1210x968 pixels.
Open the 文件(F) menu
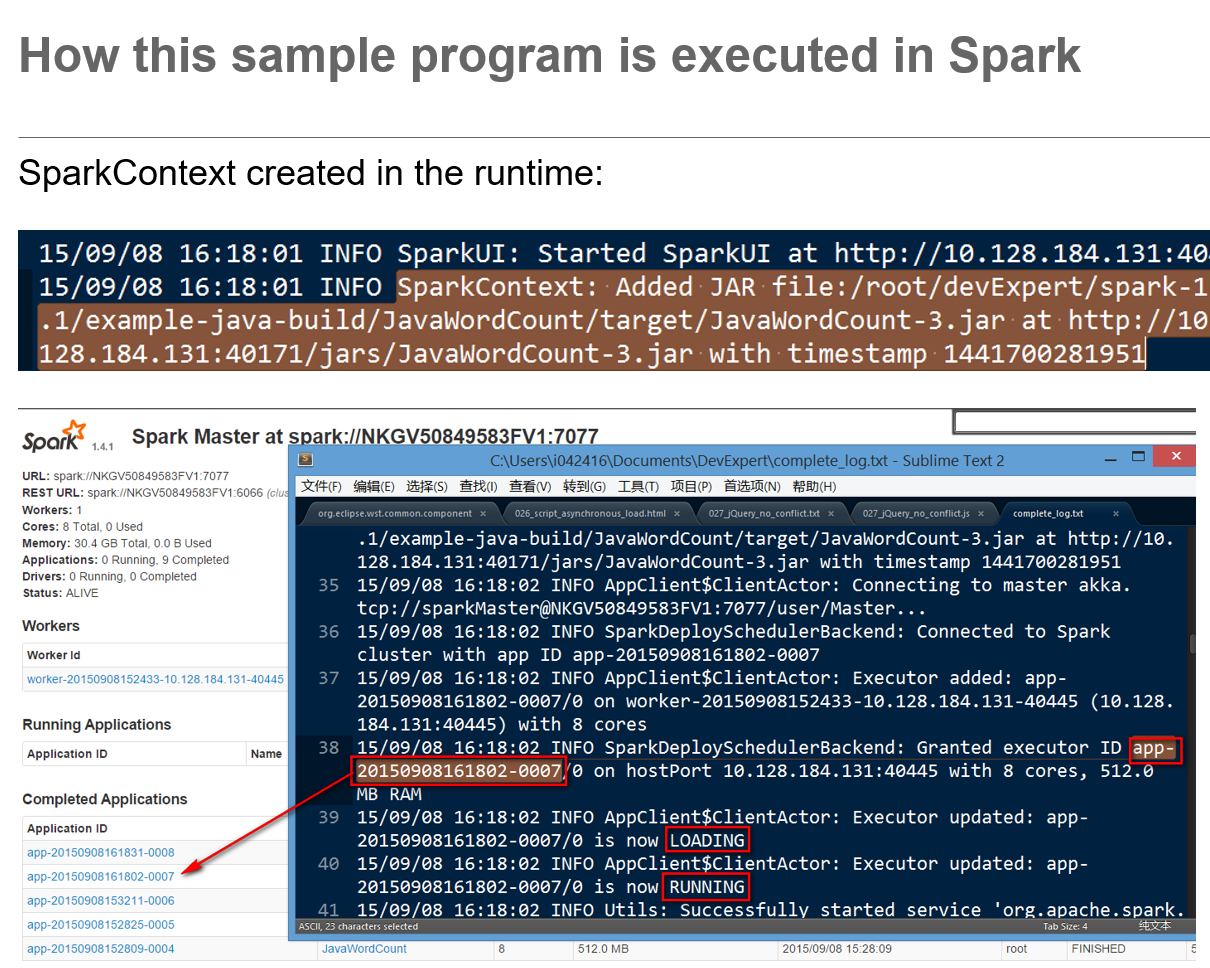tap(321, 486)
